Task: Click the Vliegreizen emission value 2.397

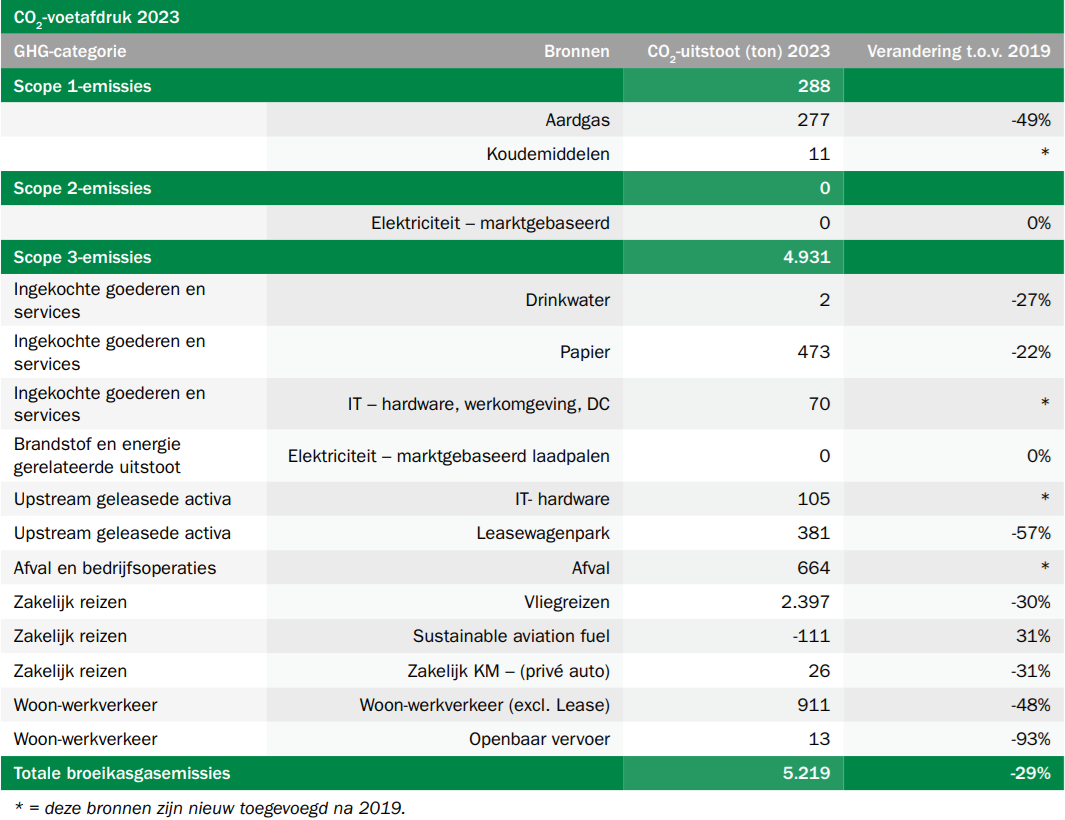Action: 804,602
